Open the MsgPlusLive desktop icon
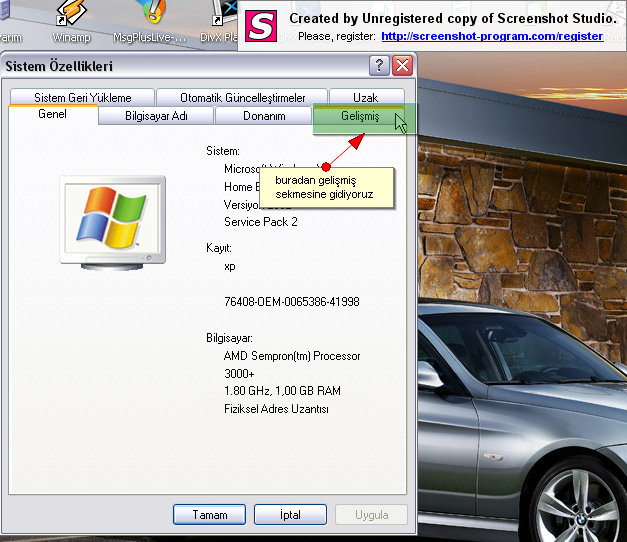This screenshot has width=627, height=542. coord(150,20)
